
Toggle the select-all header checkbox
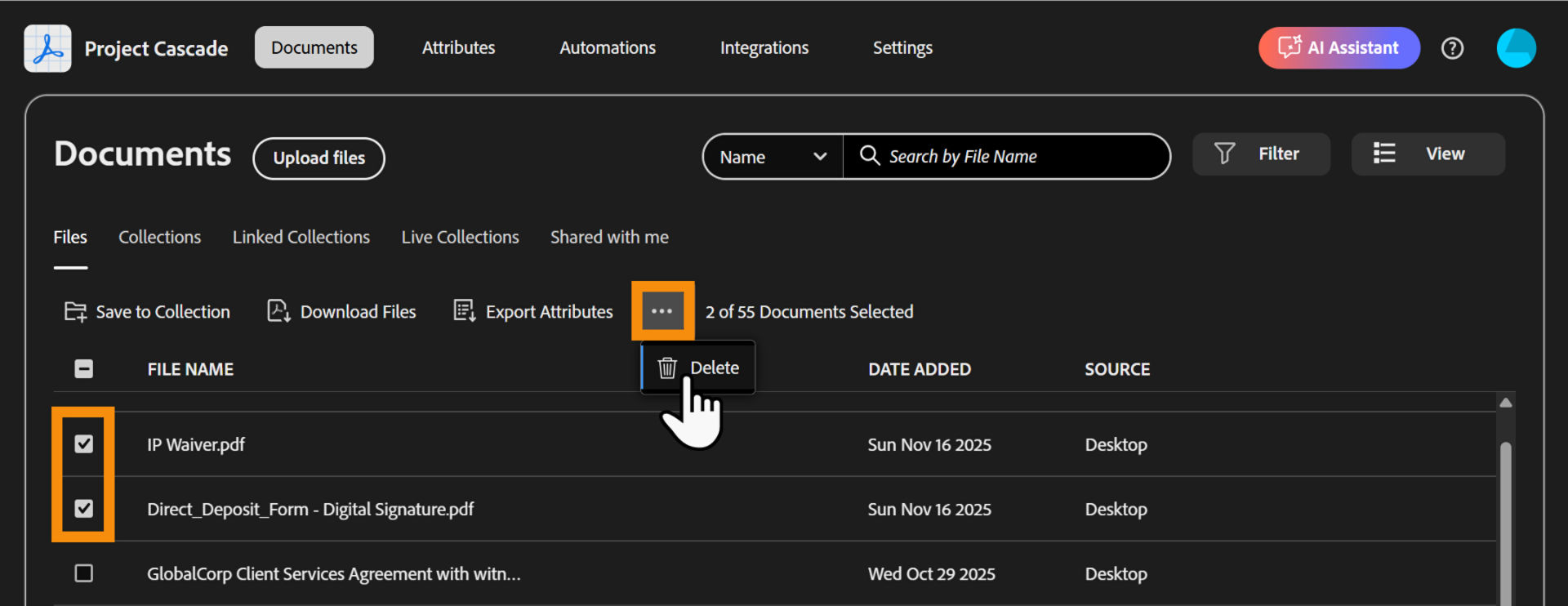coord(83,369)
